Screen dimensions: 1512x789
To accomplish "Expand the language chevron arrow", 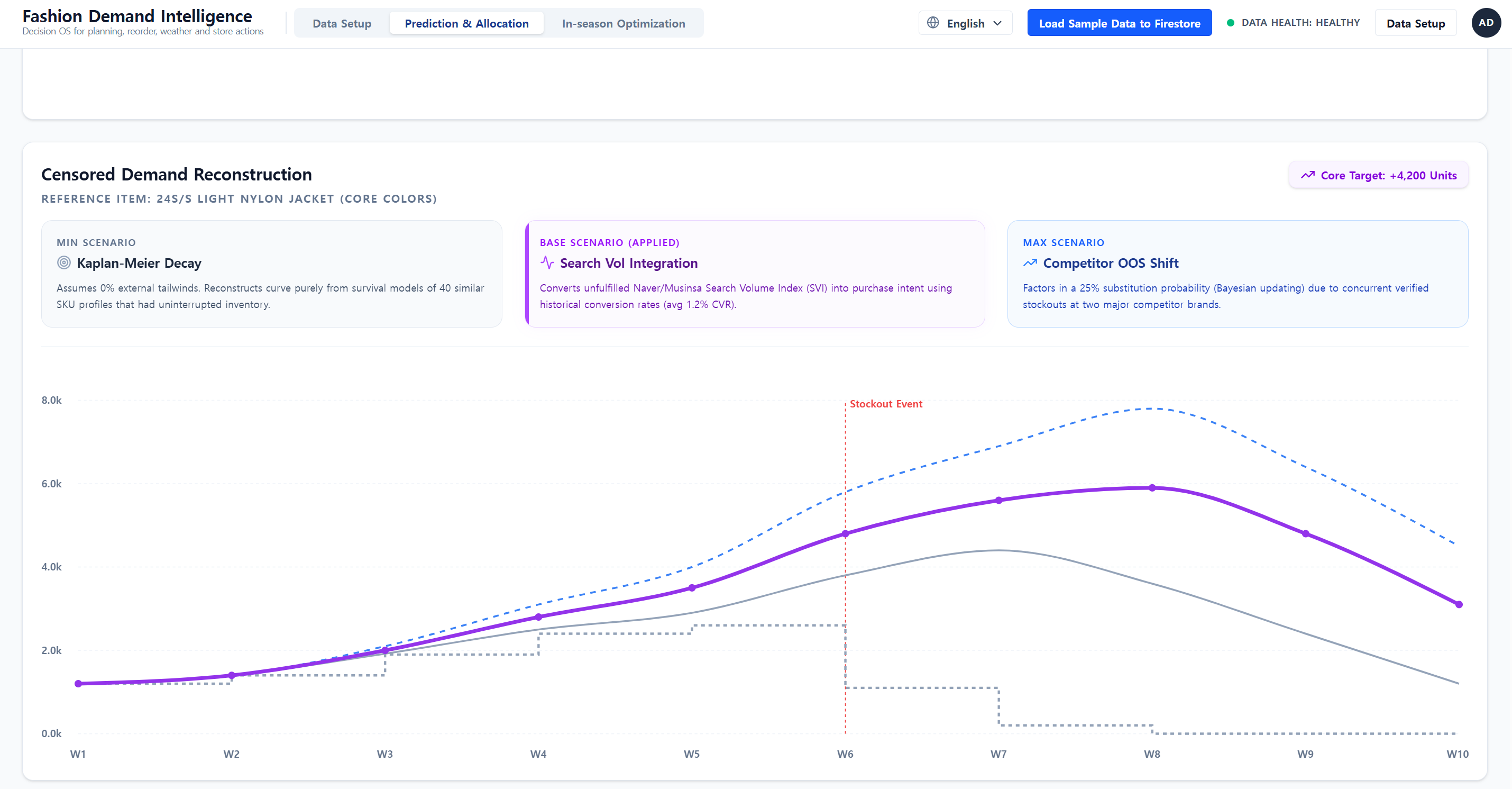I will [x=997, y=23].
